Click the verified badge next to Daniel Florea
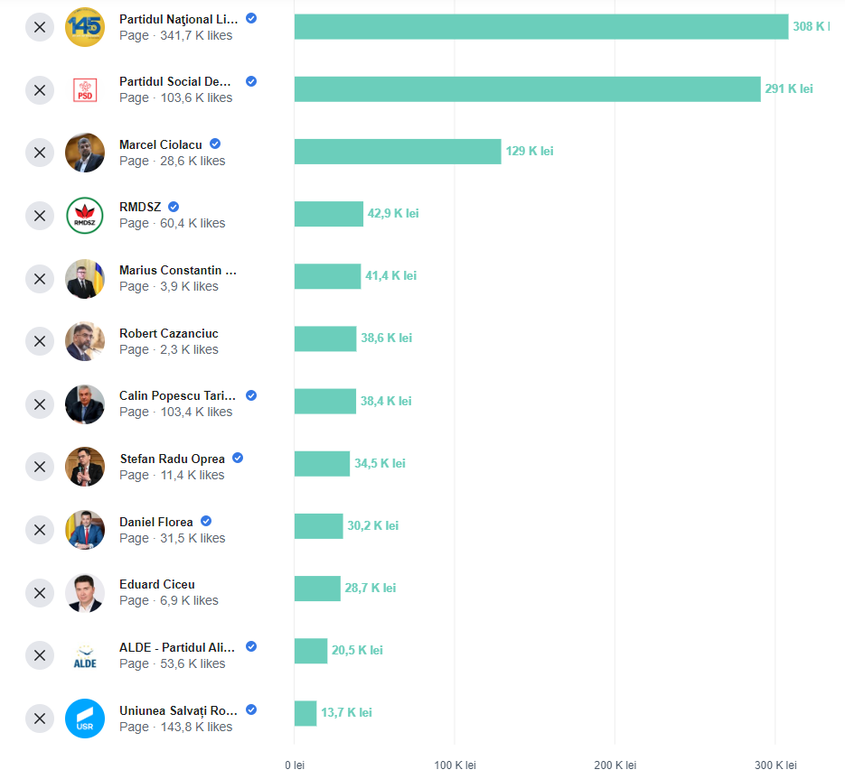 [x=206, y=521]
